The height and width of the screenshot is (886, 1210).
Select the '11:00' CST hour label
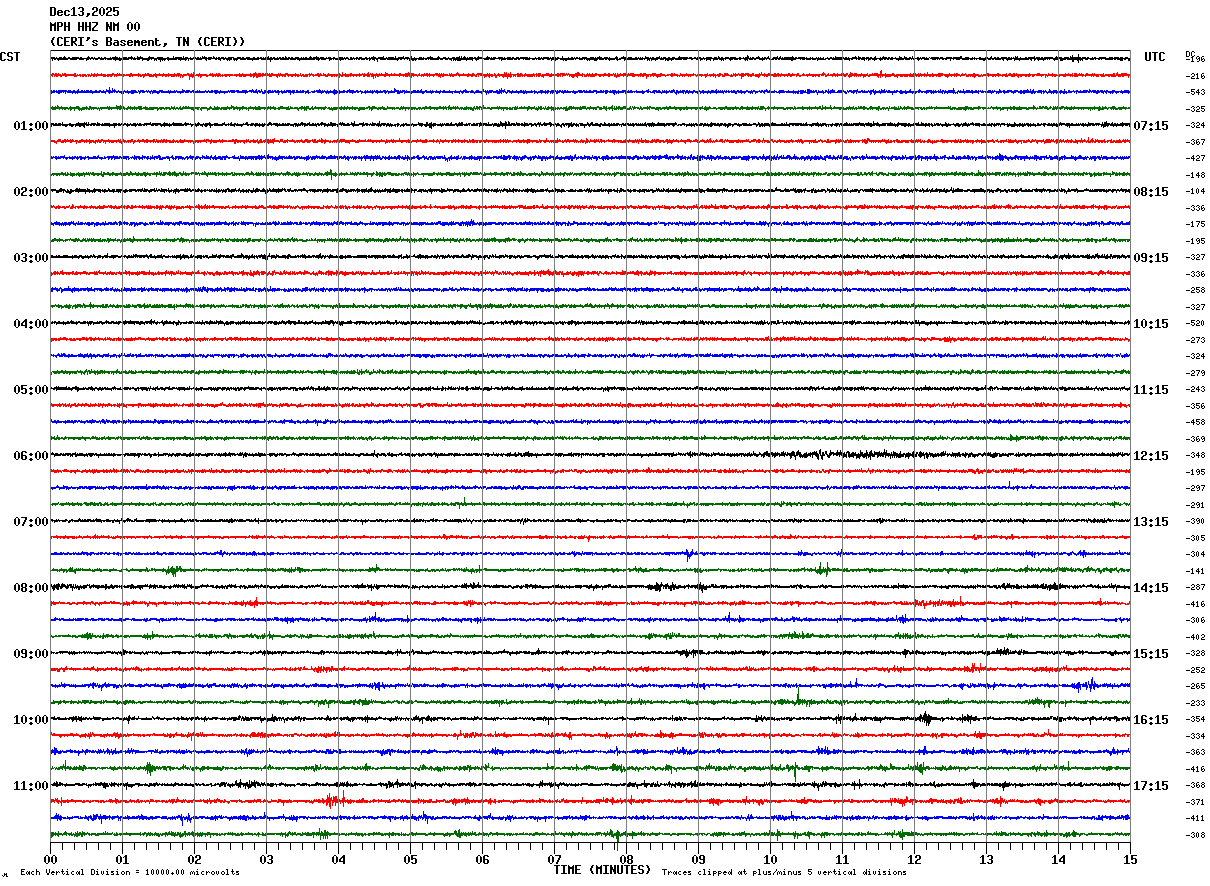[x=31, y=786]
